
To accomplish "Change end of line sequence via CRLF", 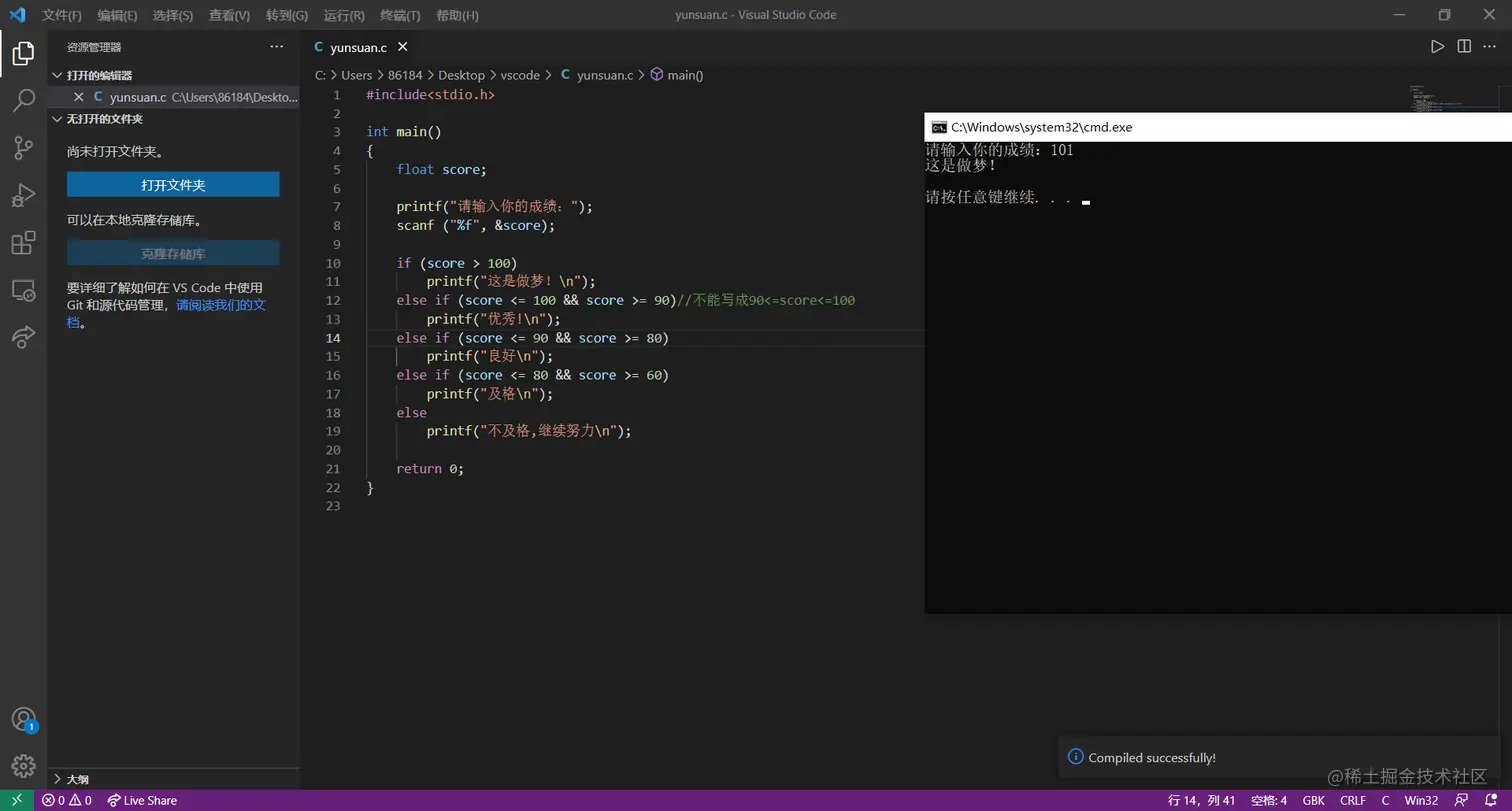I will tap(1353, 800).
